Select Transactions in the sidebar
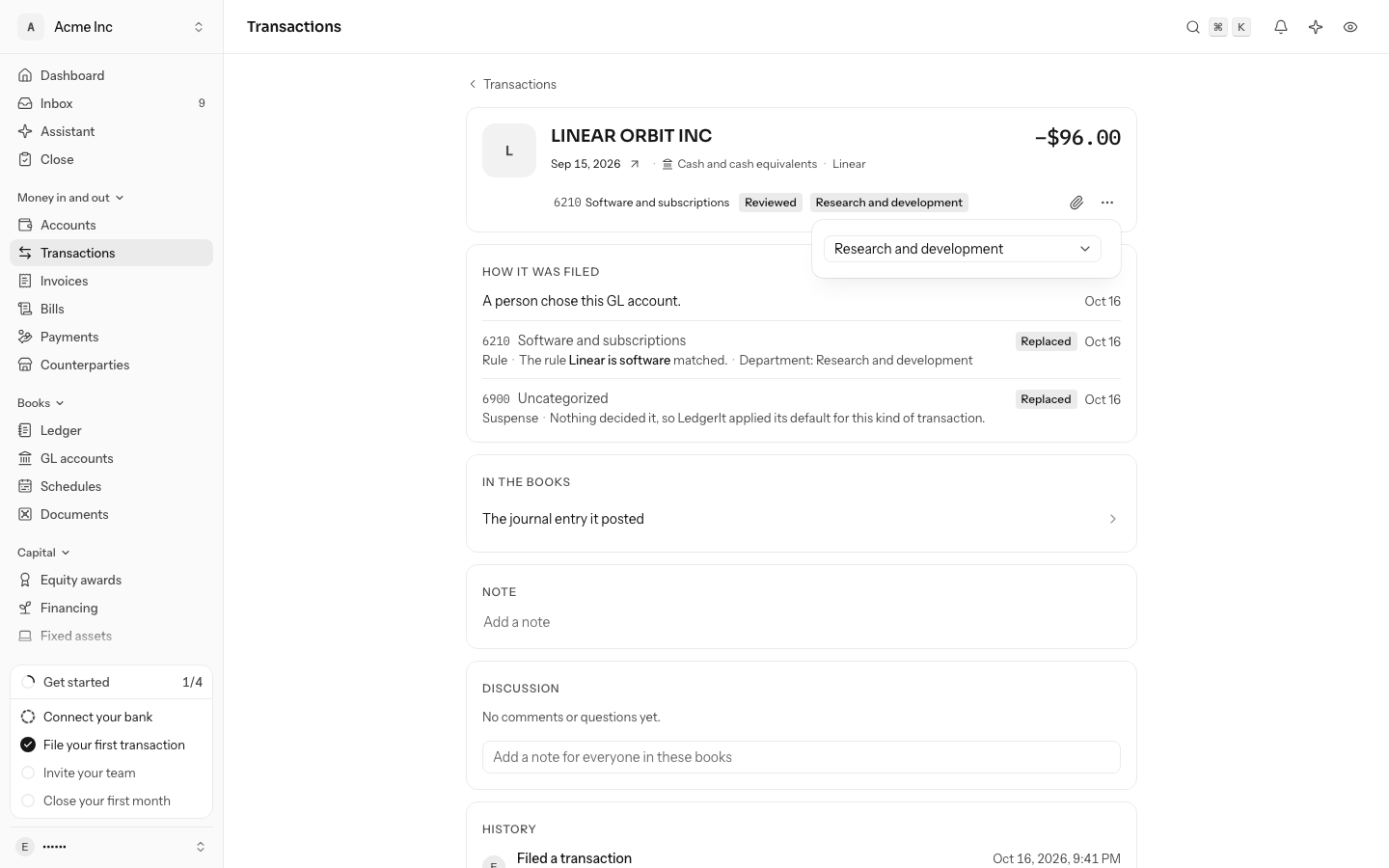This screenshot has height=868, width=1389. [111, 253]
